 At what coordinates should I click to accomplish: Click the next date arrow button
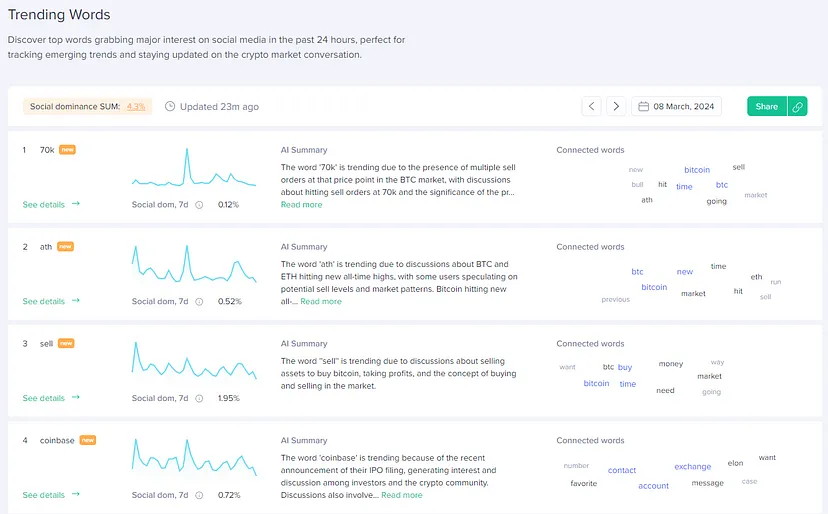616,106
